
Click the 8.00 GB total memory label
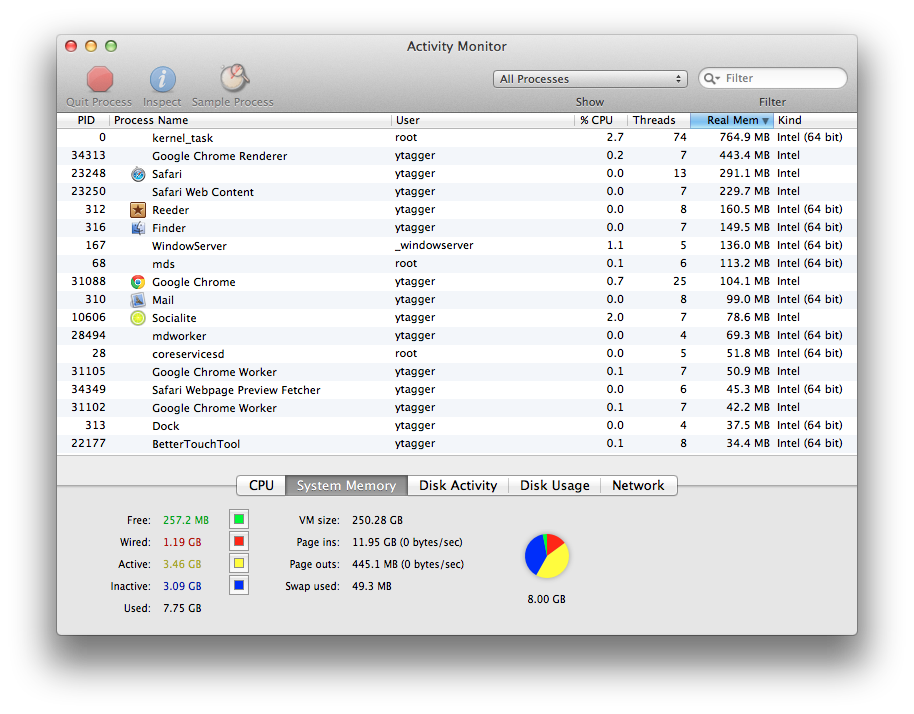547,599
